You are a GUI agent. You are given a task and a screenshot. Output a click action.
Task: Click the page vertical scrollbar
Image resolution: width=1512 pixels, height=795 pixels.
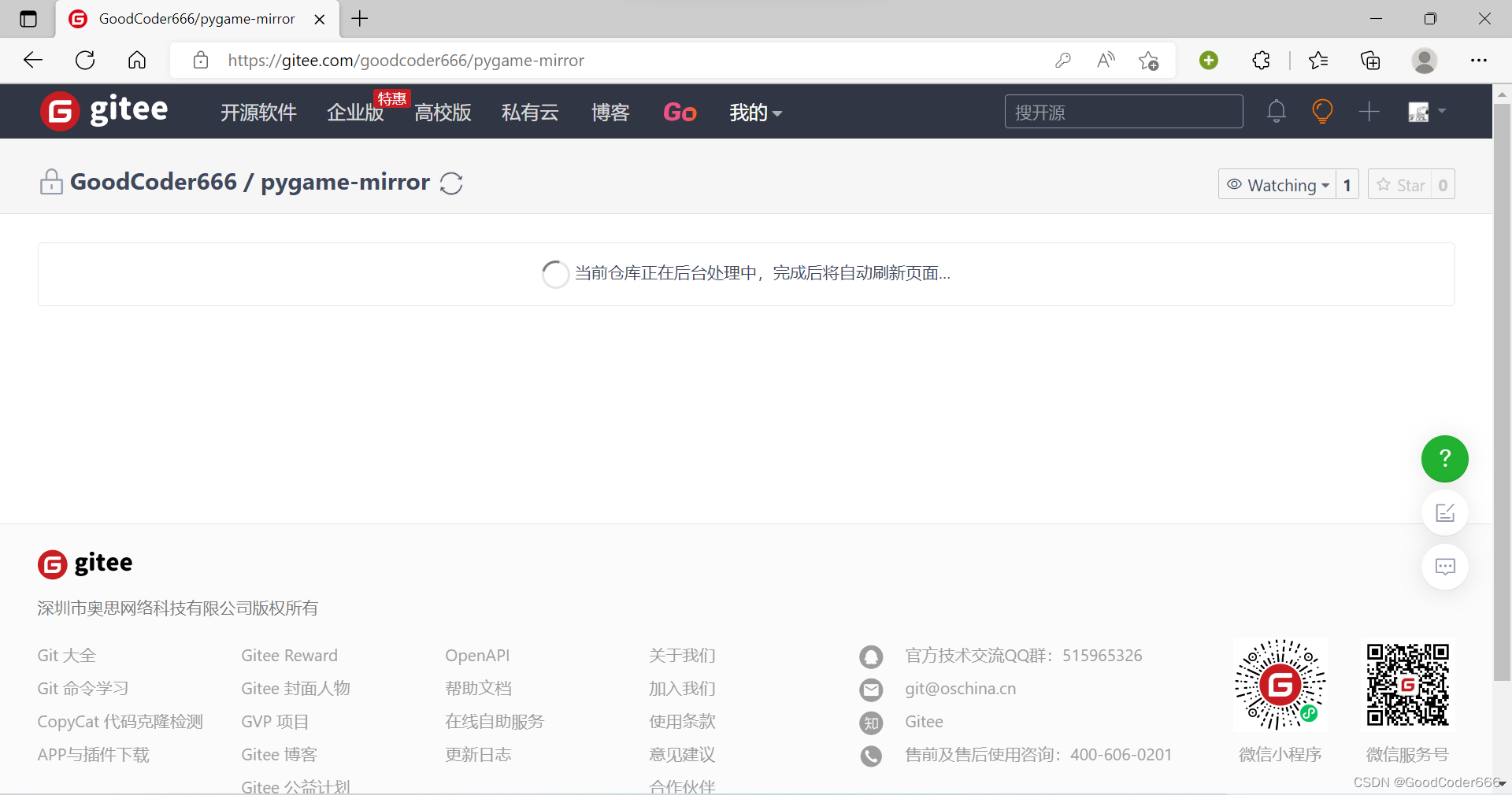click(1502, 393)
